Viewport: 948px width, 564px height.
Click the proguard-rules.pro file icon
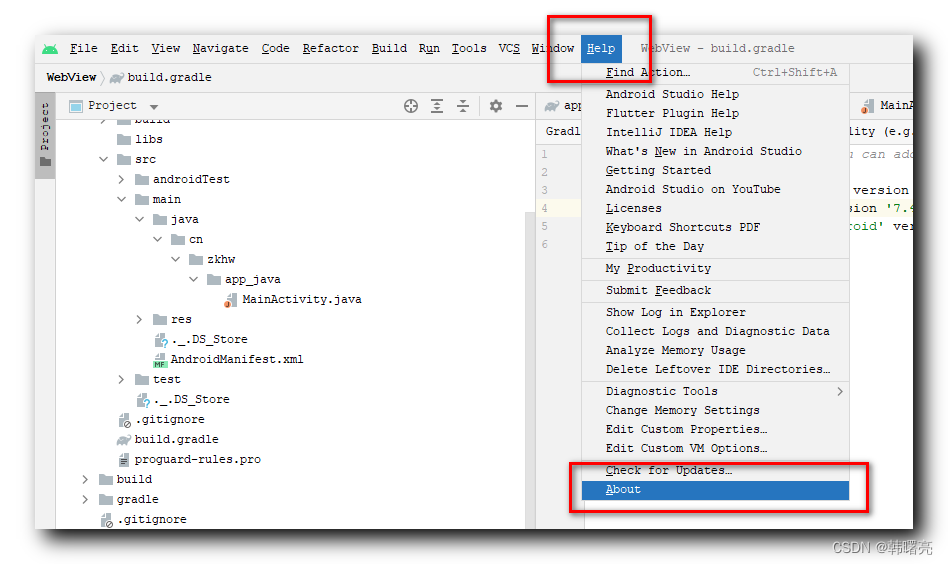(124, 459)
